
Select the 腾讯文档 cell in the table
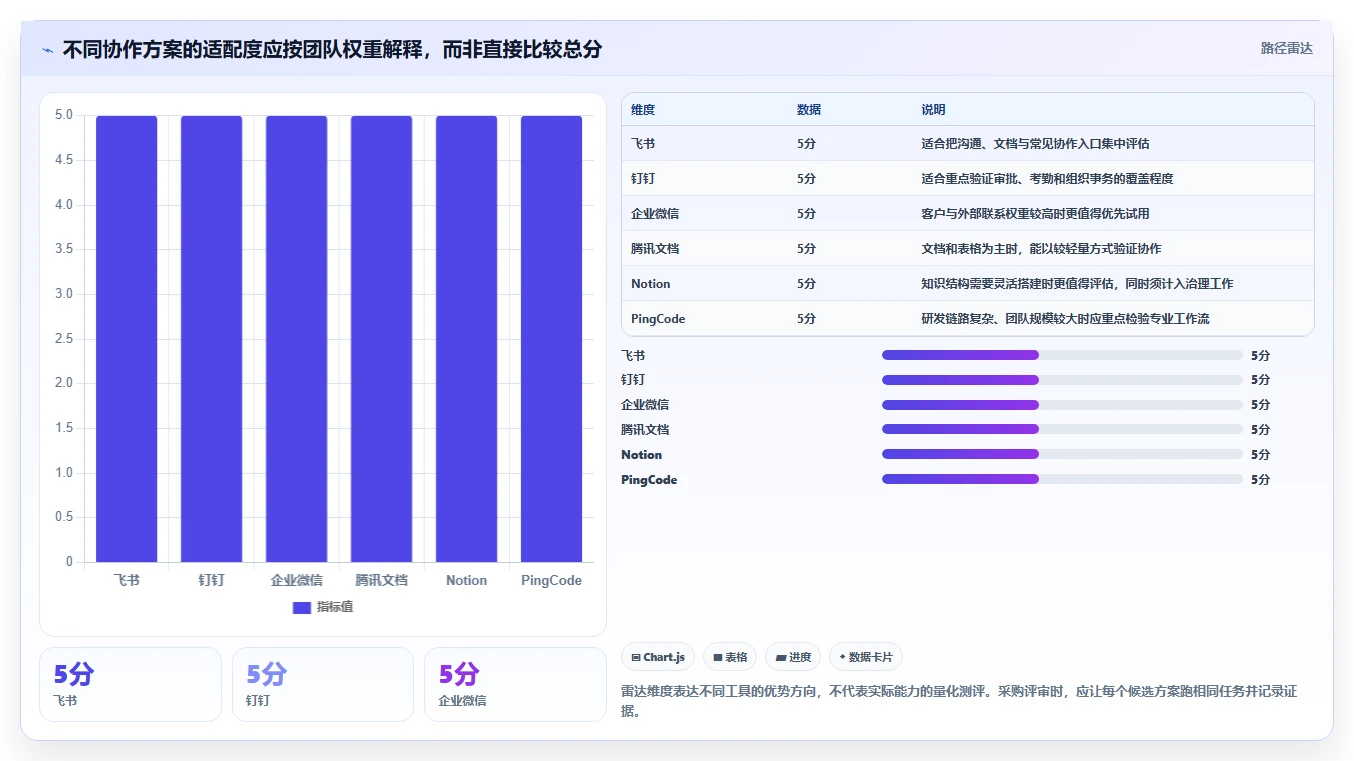click(655, 249)
